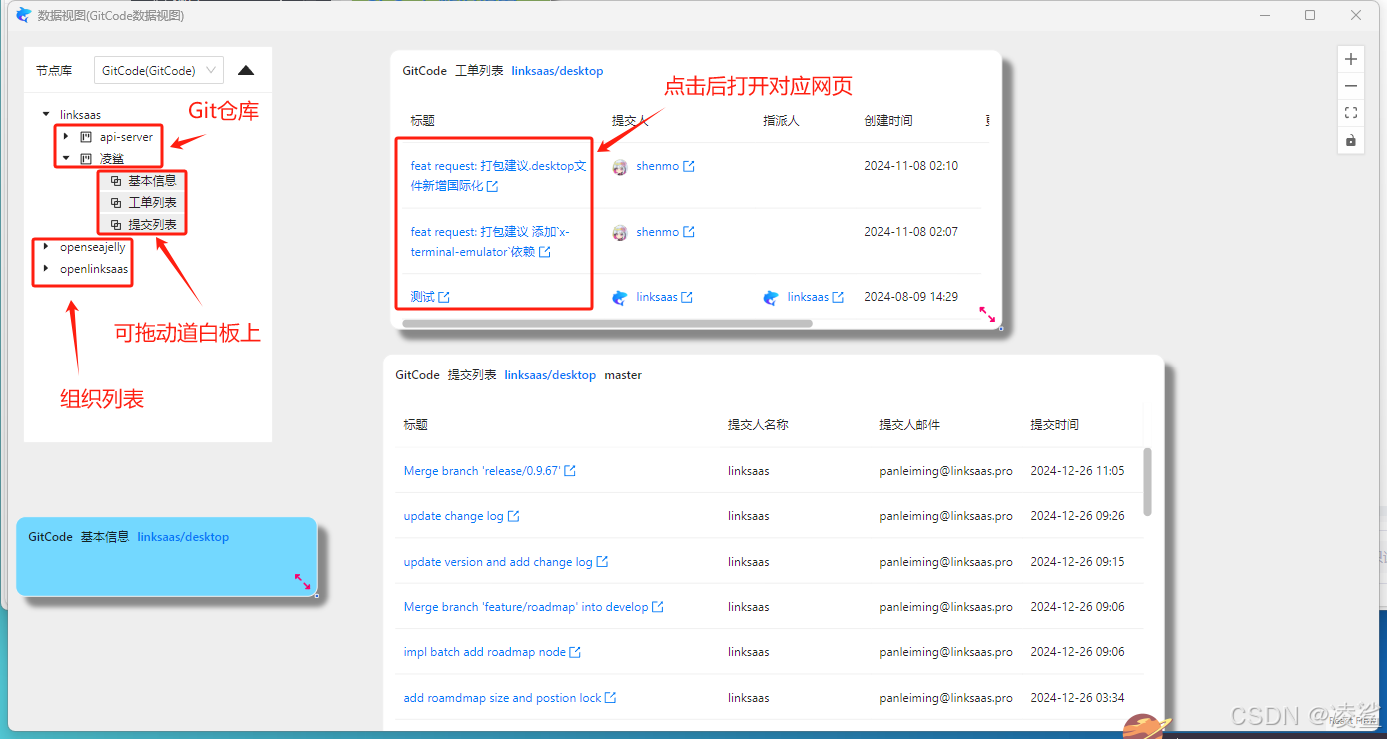This screenshot has width=1387, height=739.
Task: Open the Merge branch 'release/0.9.67' commit link
Action: (x=483, y=470)
